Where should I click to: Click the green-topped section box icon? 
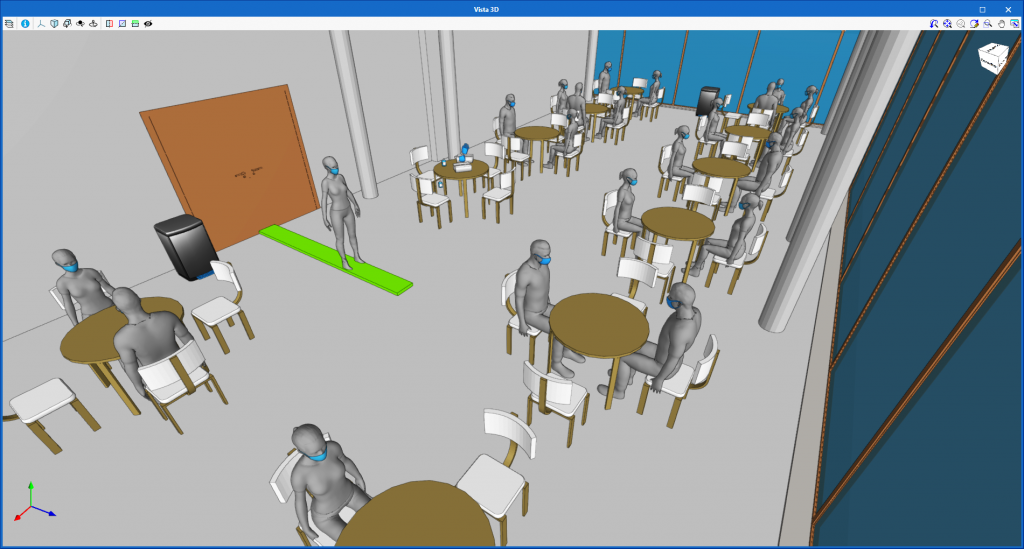[135, 24]
